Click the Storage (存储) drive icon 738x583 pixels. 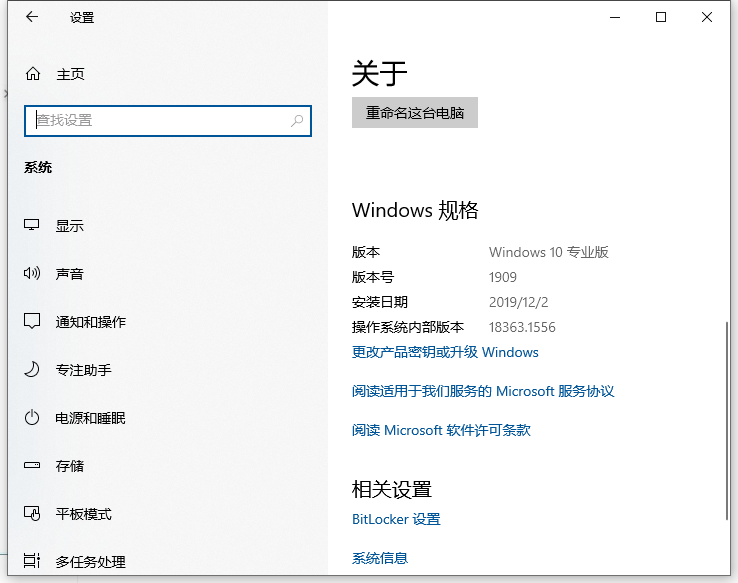coord(32,466)
